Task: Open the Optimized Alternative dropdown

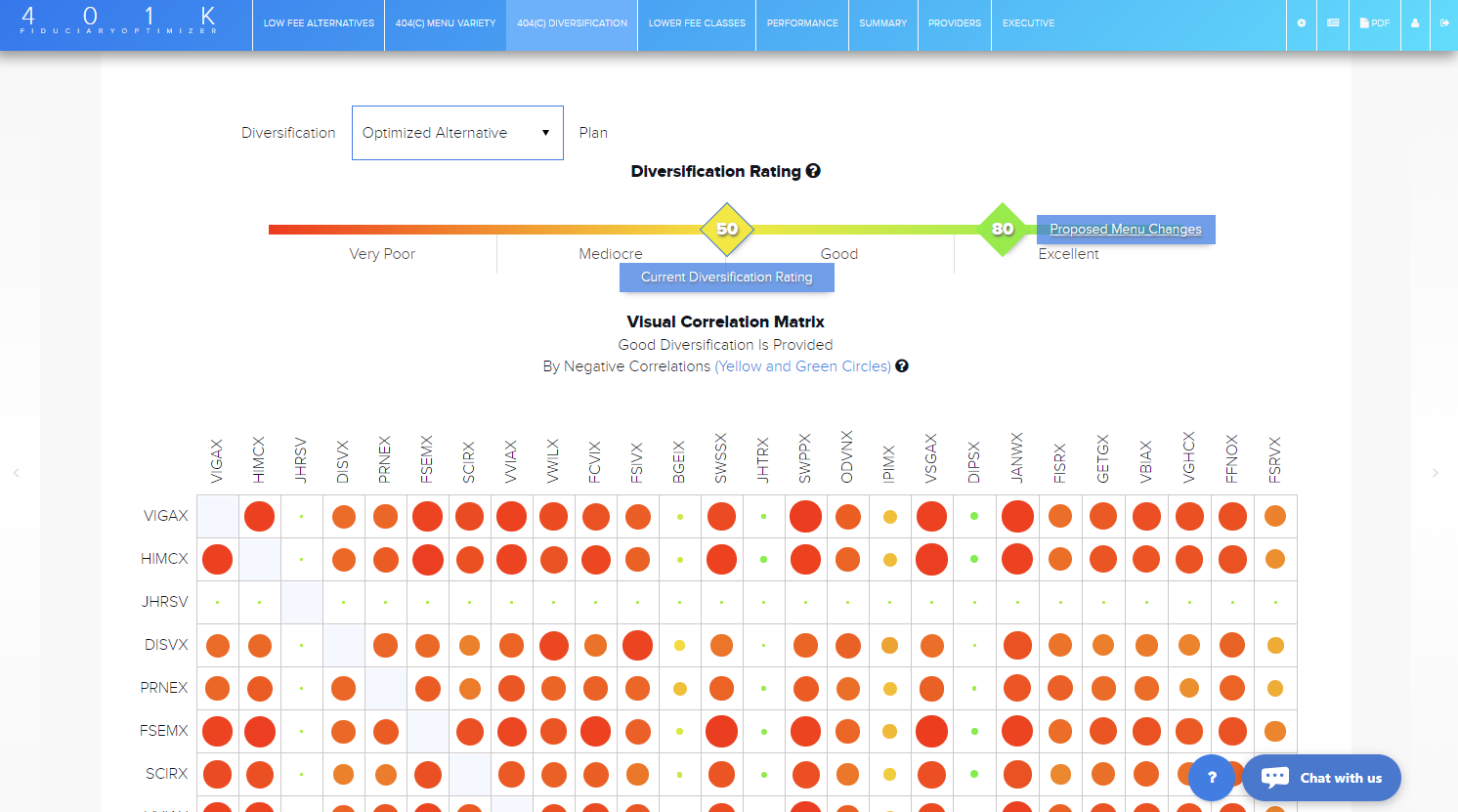Action: coord(457,133)
